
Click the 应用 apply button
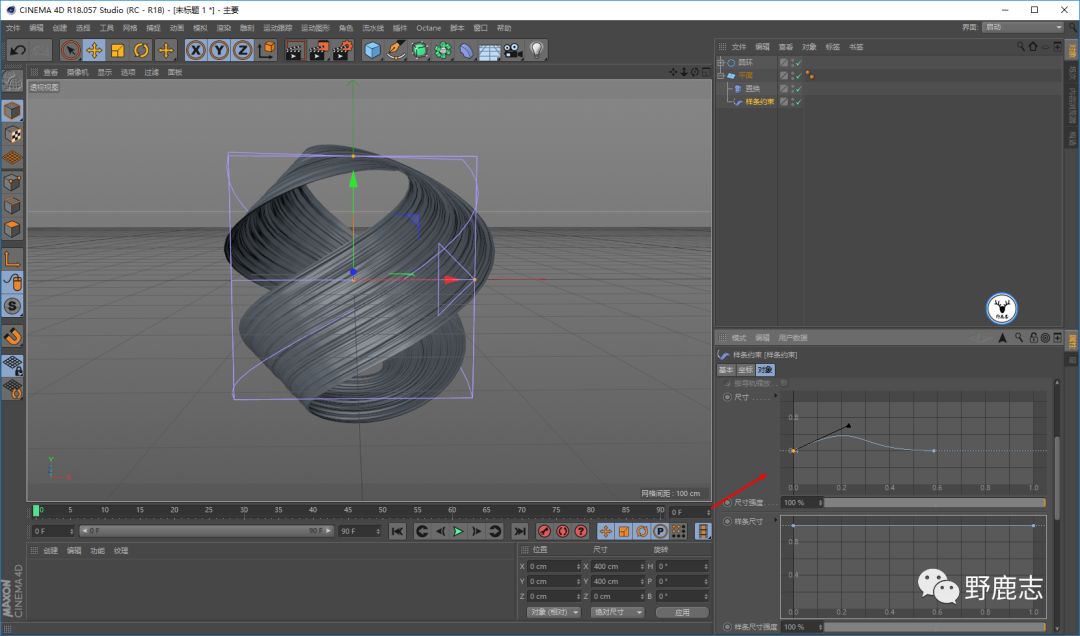point(681,612)
